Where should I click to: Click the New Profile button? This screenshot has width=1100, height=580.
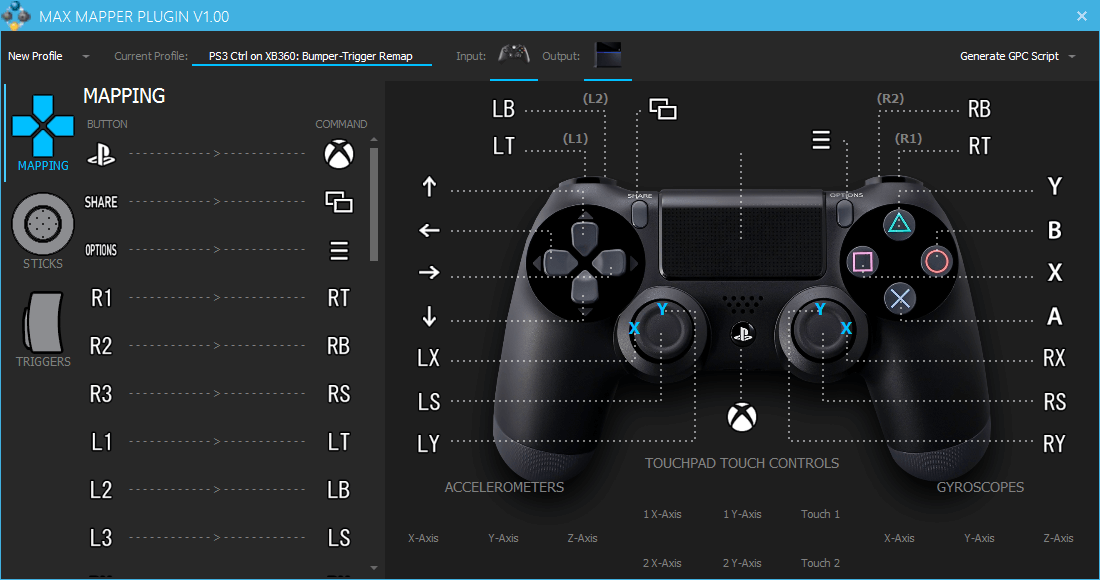tap(35, 56)
